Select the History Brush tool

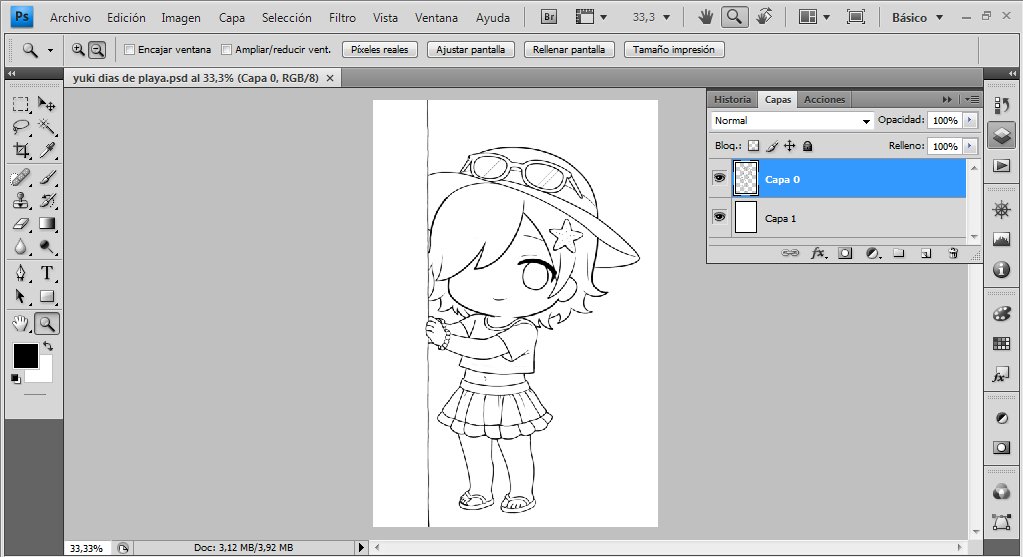46,200
